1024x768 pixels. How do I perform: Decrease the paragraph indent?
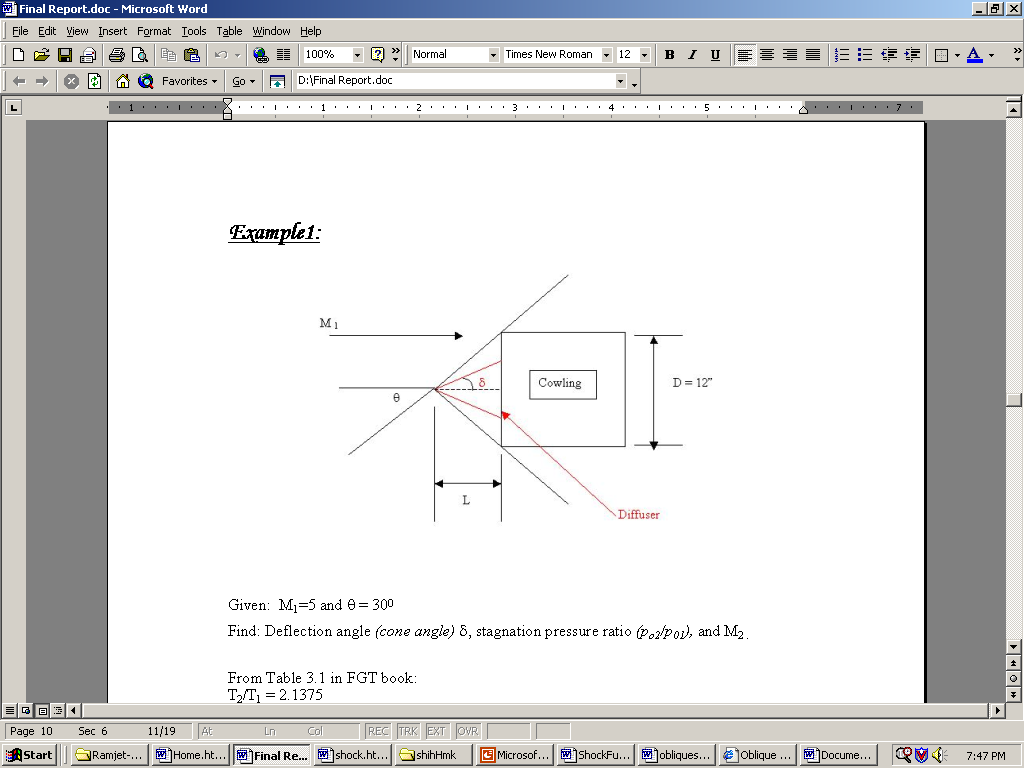point(888,55)
